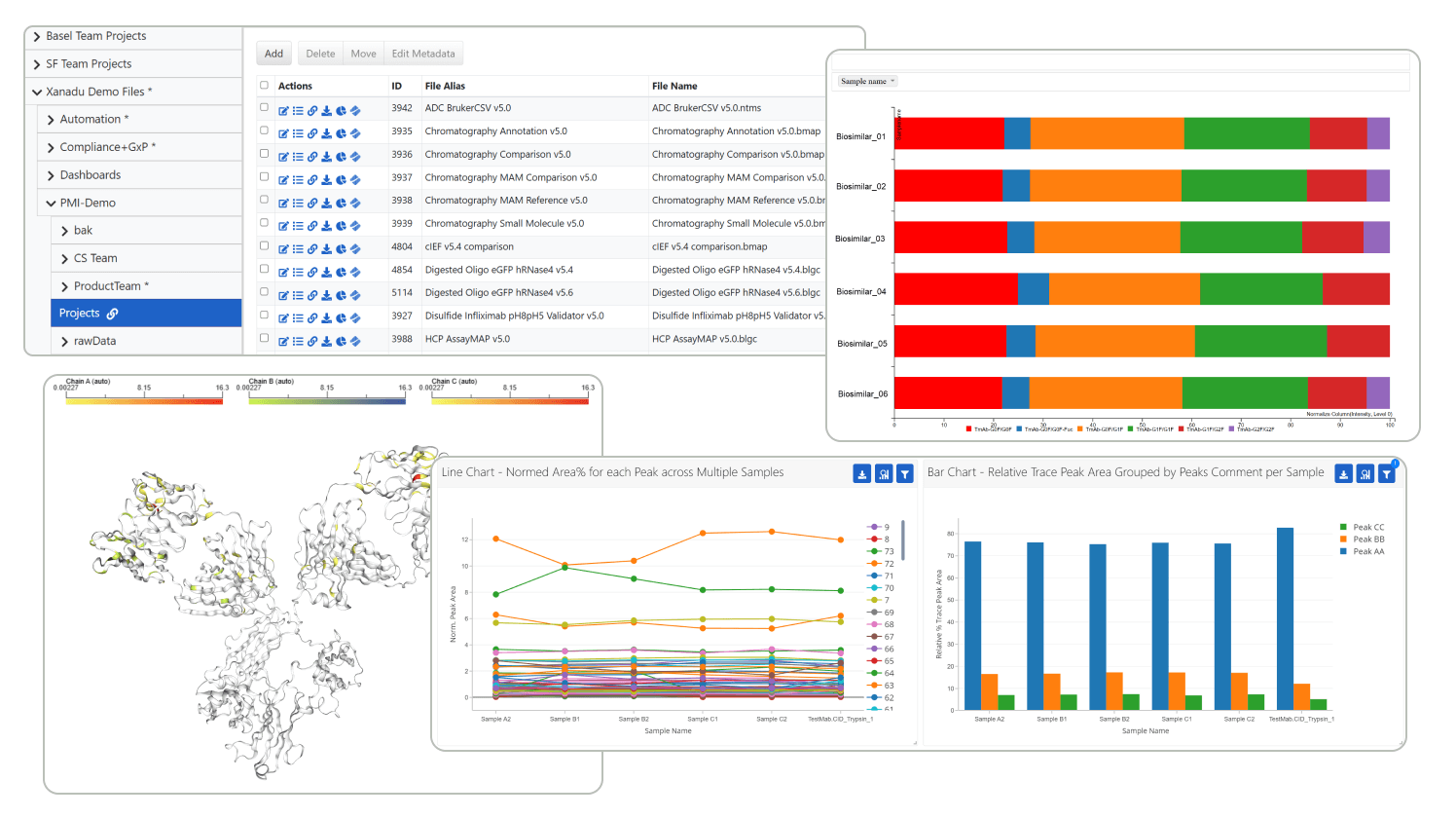This screenshot has width=1456, height=818.
Task: Open the Dashboards folder in the tree
Action: point(90,175)
